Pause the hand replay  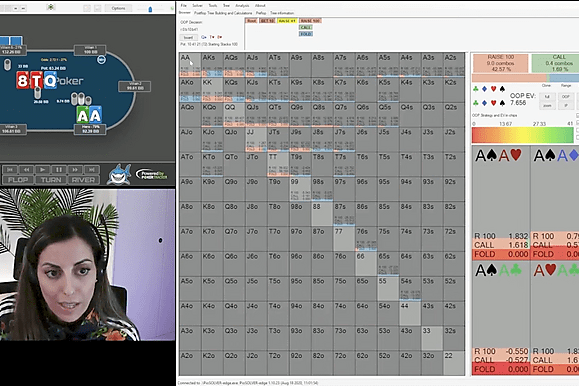(59, 170)
